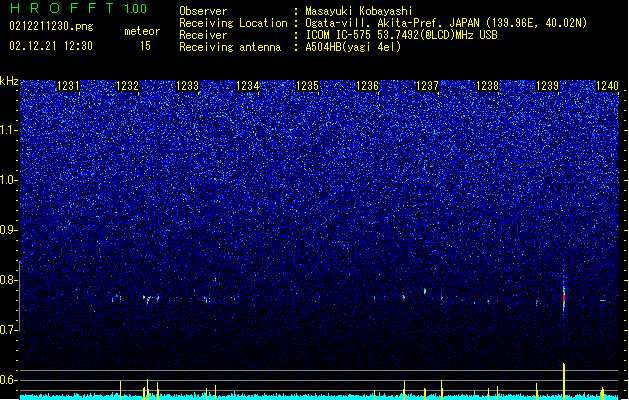This screenshot has width=629, height=400.
Task: Click the kHz axis unit label
Action: pos(9,81)
